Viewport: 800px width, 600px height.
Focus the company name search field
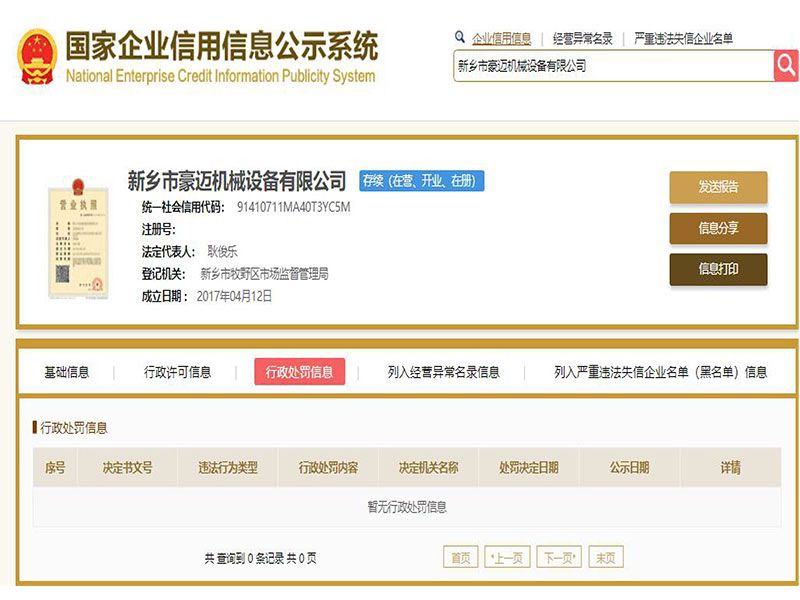tap(614, 65)
